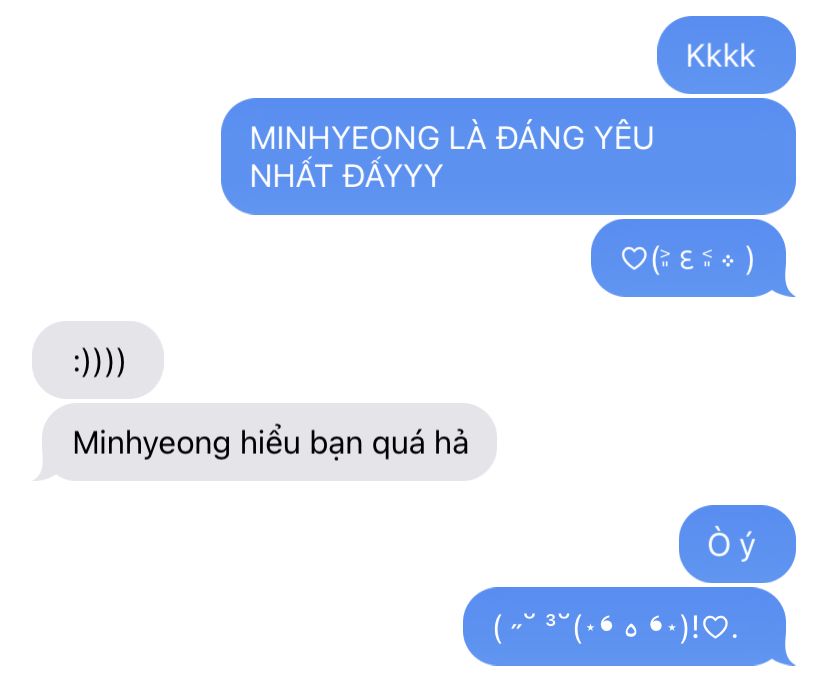Tap the four-dot sparkle symbol in kaomoji
This screenshot has height=687, width=828.
(727, 261)
